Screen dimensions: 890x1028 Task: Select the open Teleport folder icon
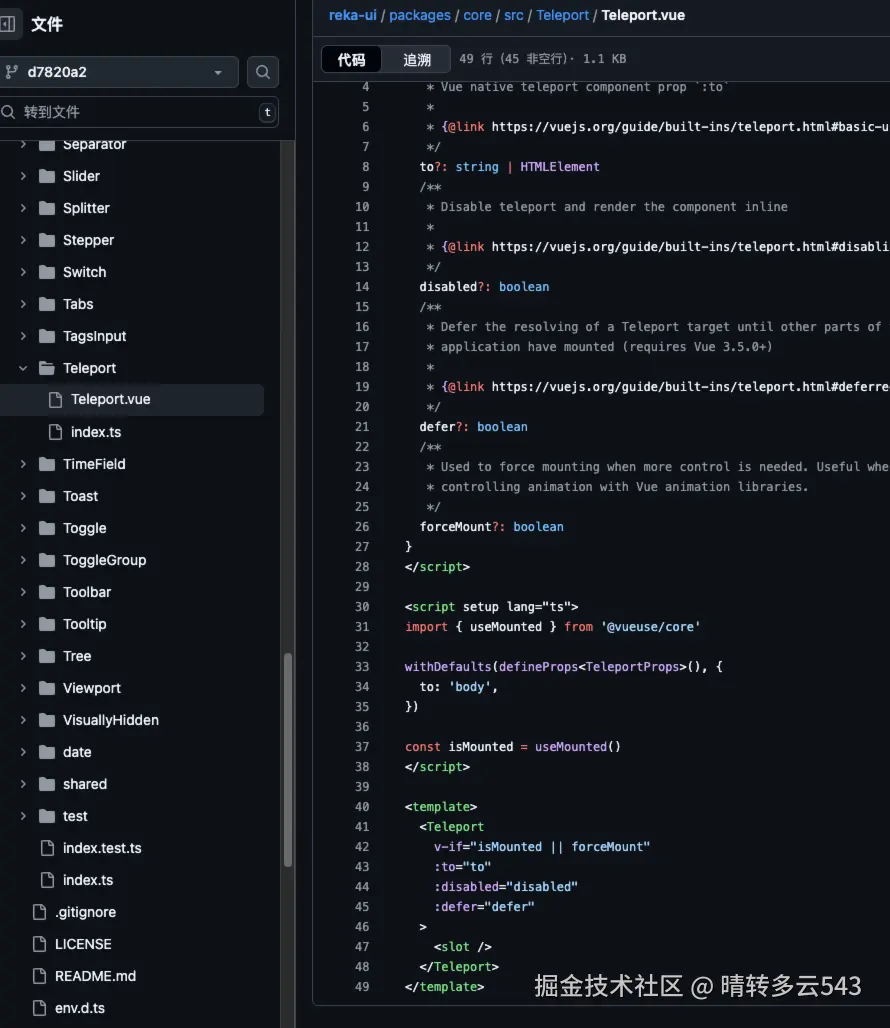coord(47,368)
